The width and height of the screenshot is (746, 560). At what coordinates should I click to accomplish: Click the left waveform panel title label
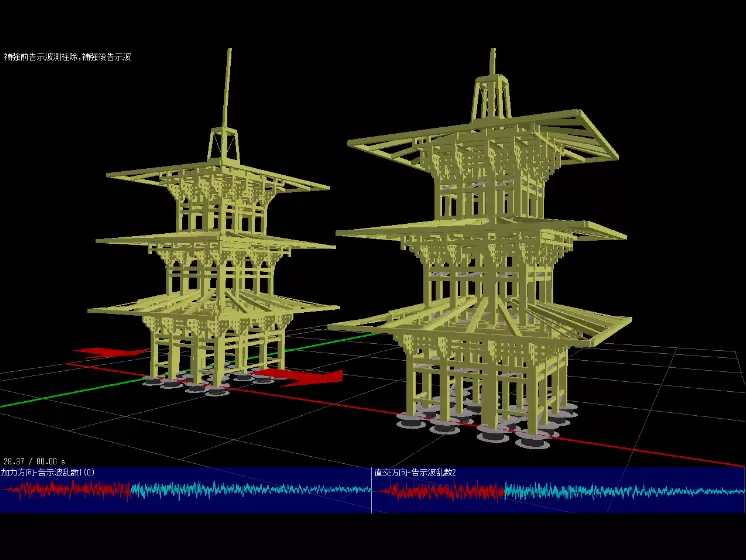pos(48,472)
